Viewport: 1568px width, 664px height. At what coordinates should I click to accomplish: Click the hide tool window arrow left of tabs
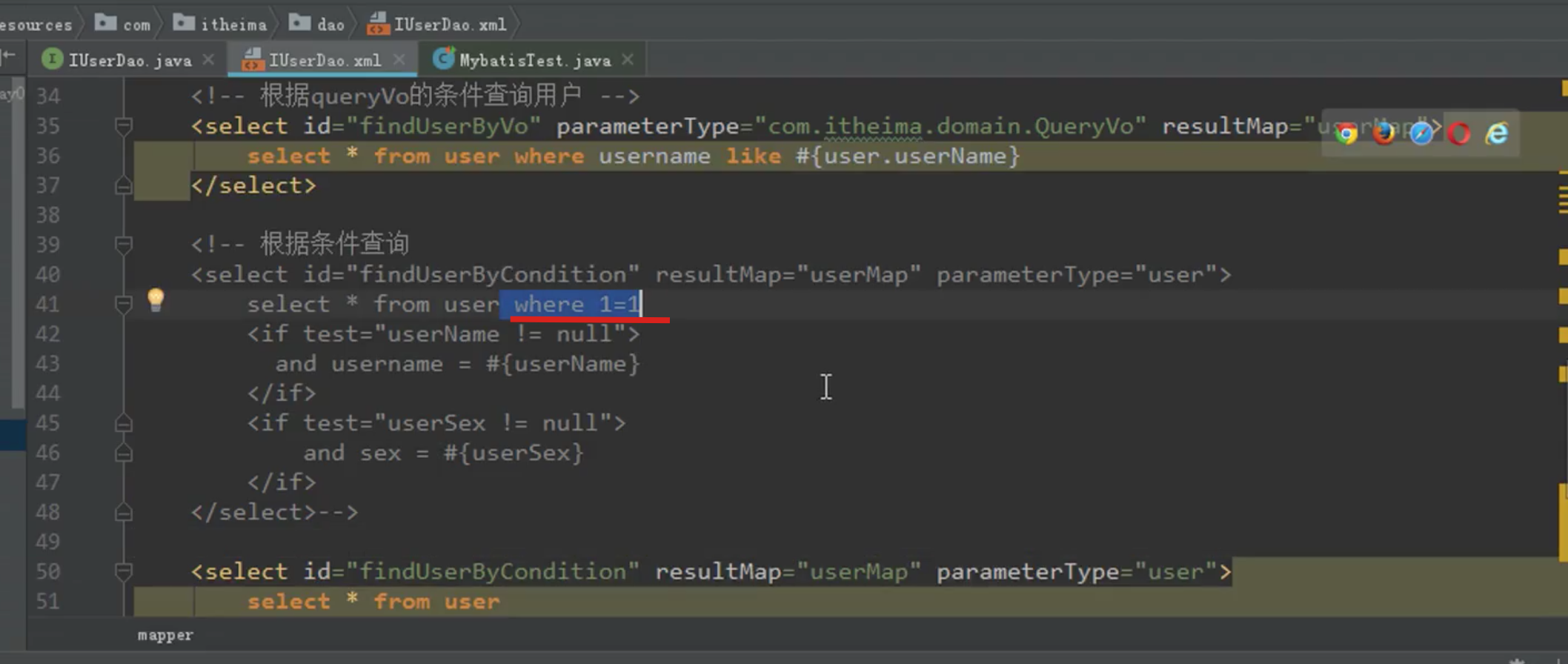[8, 55]
